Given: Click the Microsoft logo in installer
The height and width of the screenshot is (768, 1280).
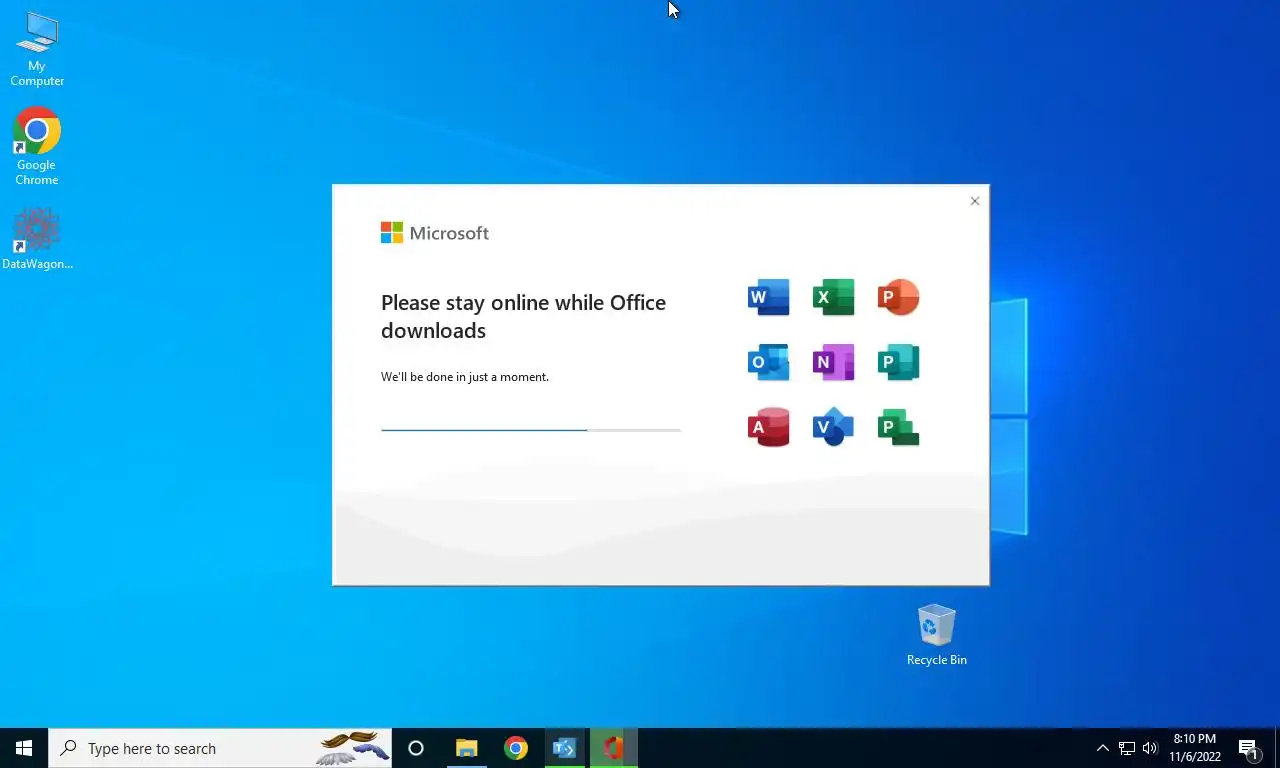Looking at the screenshot, I should click(435, 233).
